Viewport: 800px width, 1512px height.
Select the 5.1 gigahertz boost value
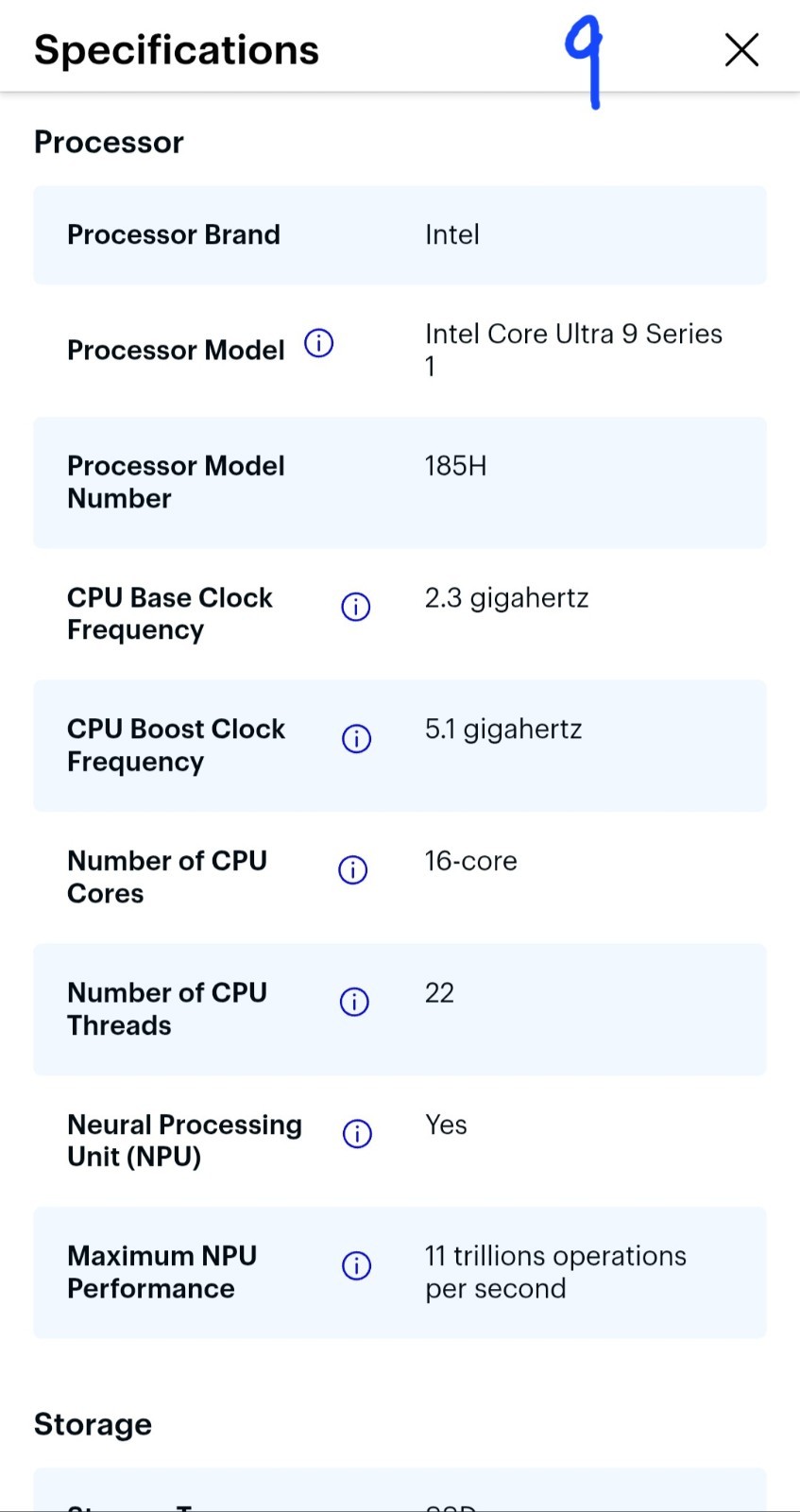(x=503, y=730)
